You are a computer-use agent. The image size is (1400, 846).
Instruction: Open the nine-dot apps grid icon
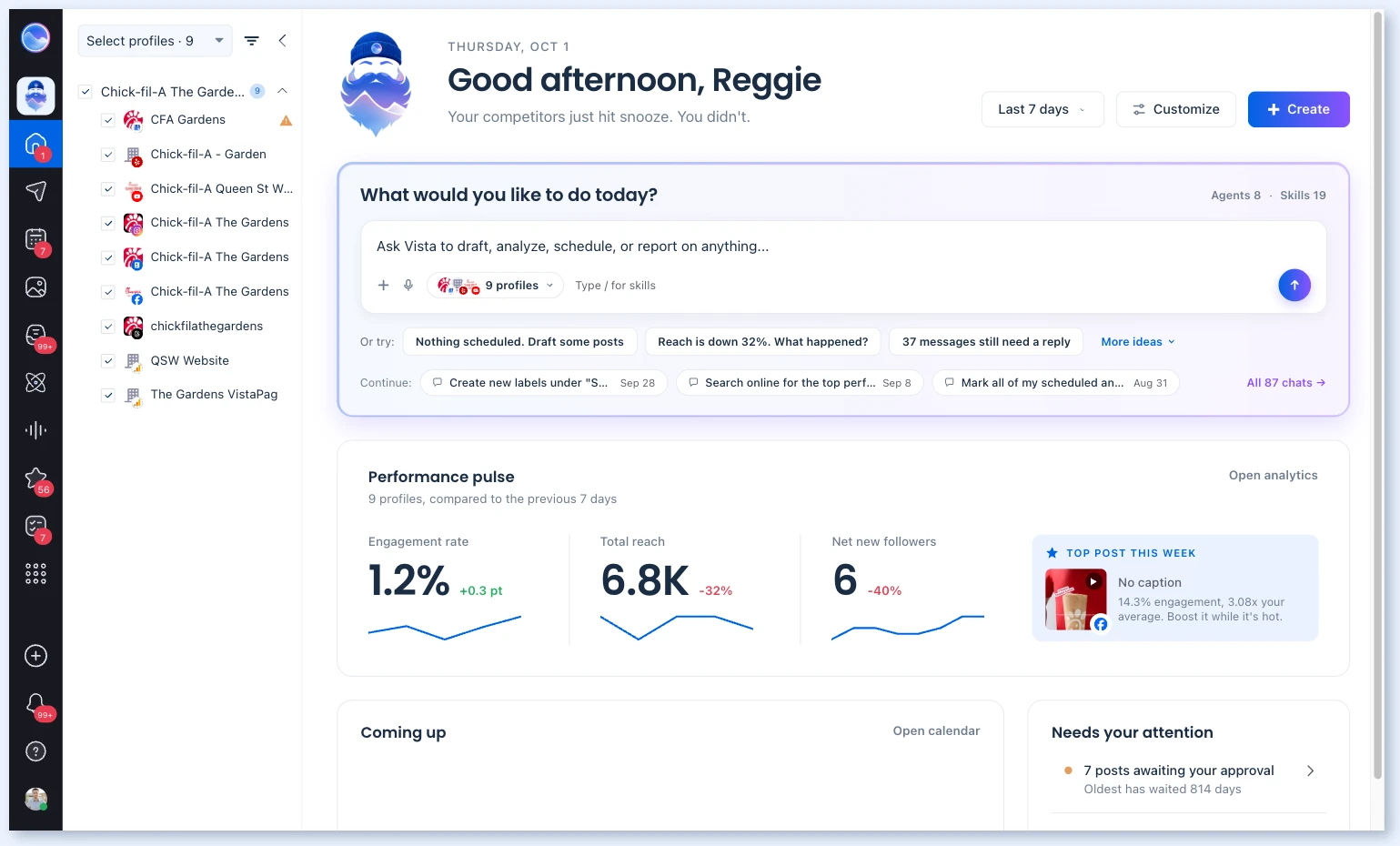(35, 573)
